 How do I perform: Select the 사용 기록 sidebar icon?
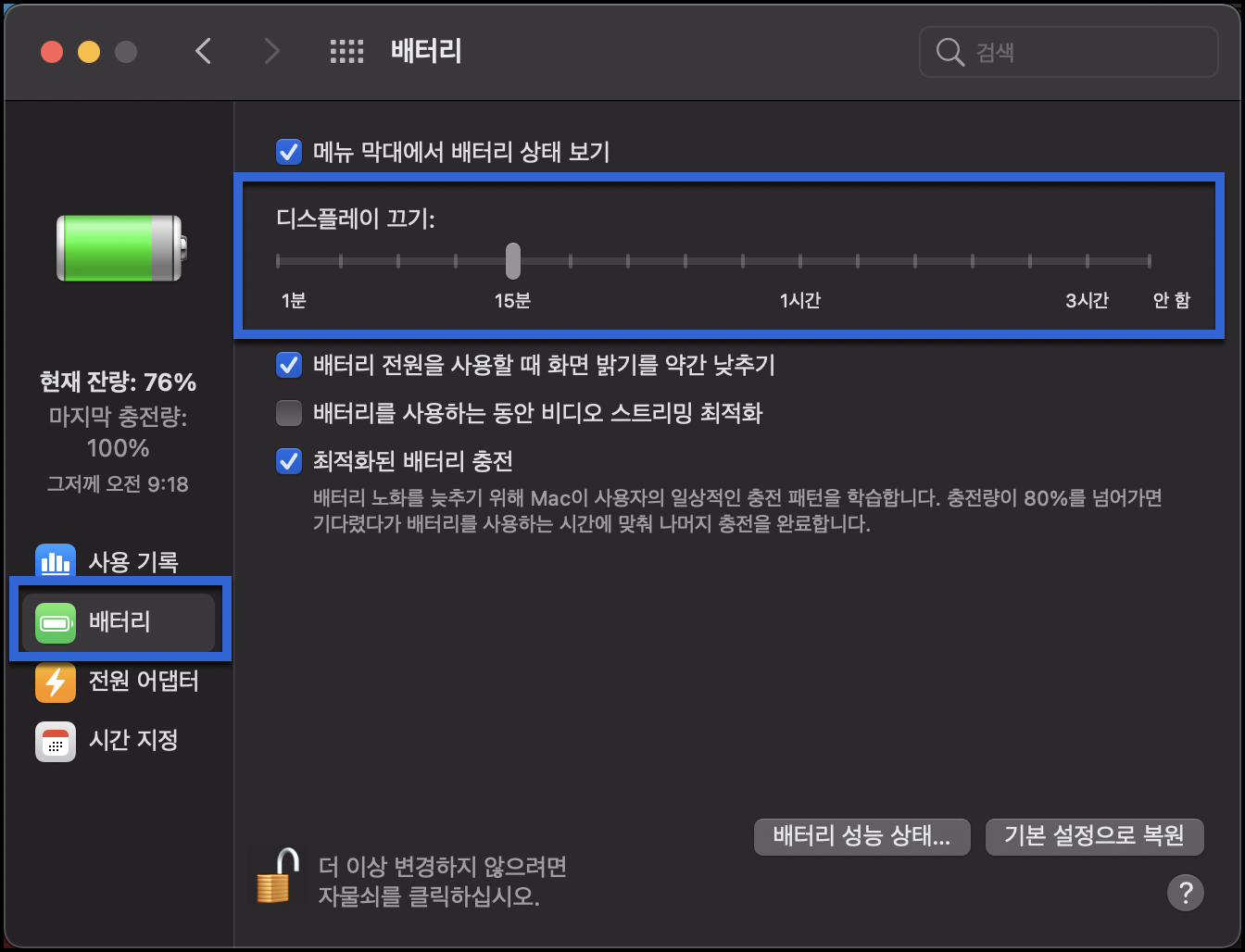(x=56, y=561)
